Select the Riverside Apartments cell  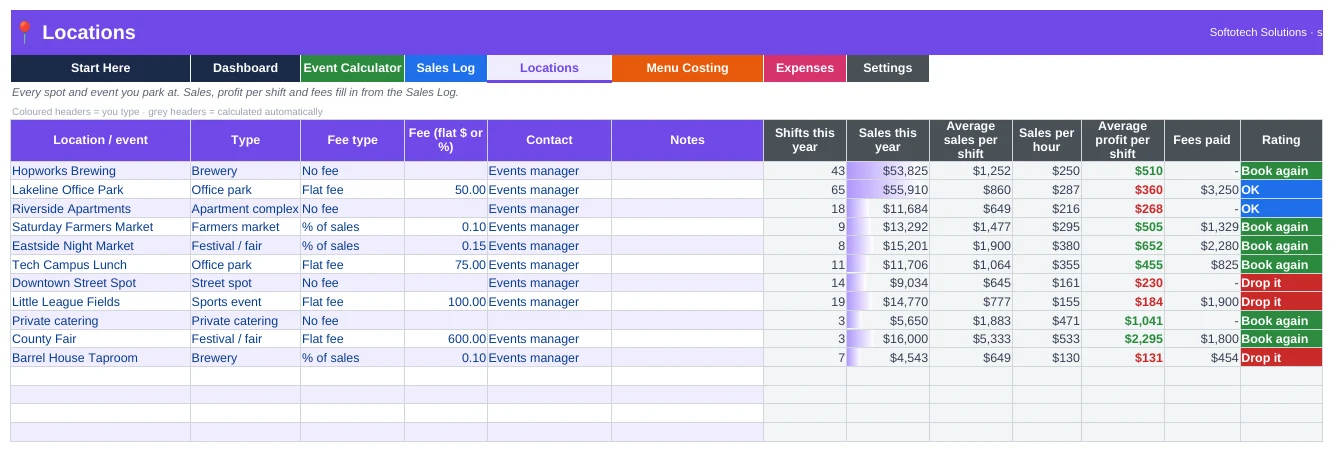click(100, 209)
